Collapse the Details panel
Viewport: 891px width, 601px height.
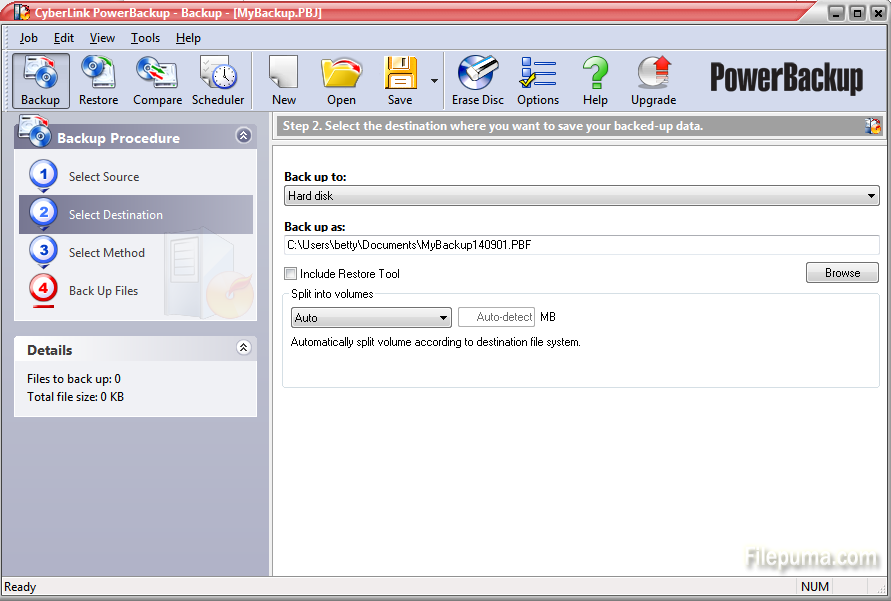pos(243,348)
